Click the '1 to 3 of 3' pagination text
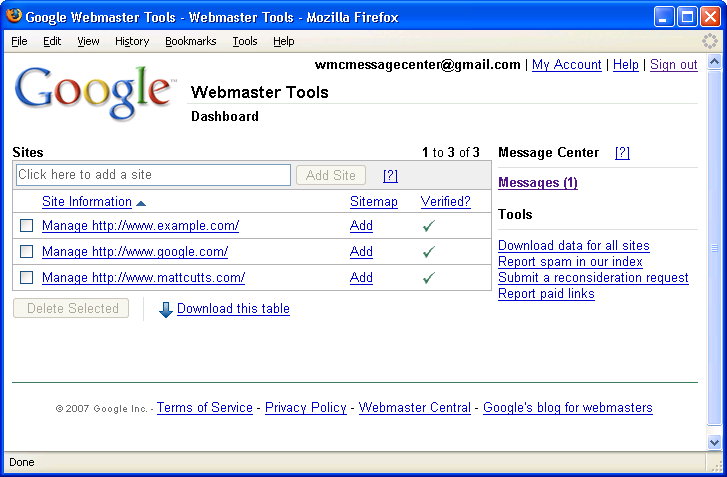The height and width of the screenshot is (477, 727). coord(450,153)
